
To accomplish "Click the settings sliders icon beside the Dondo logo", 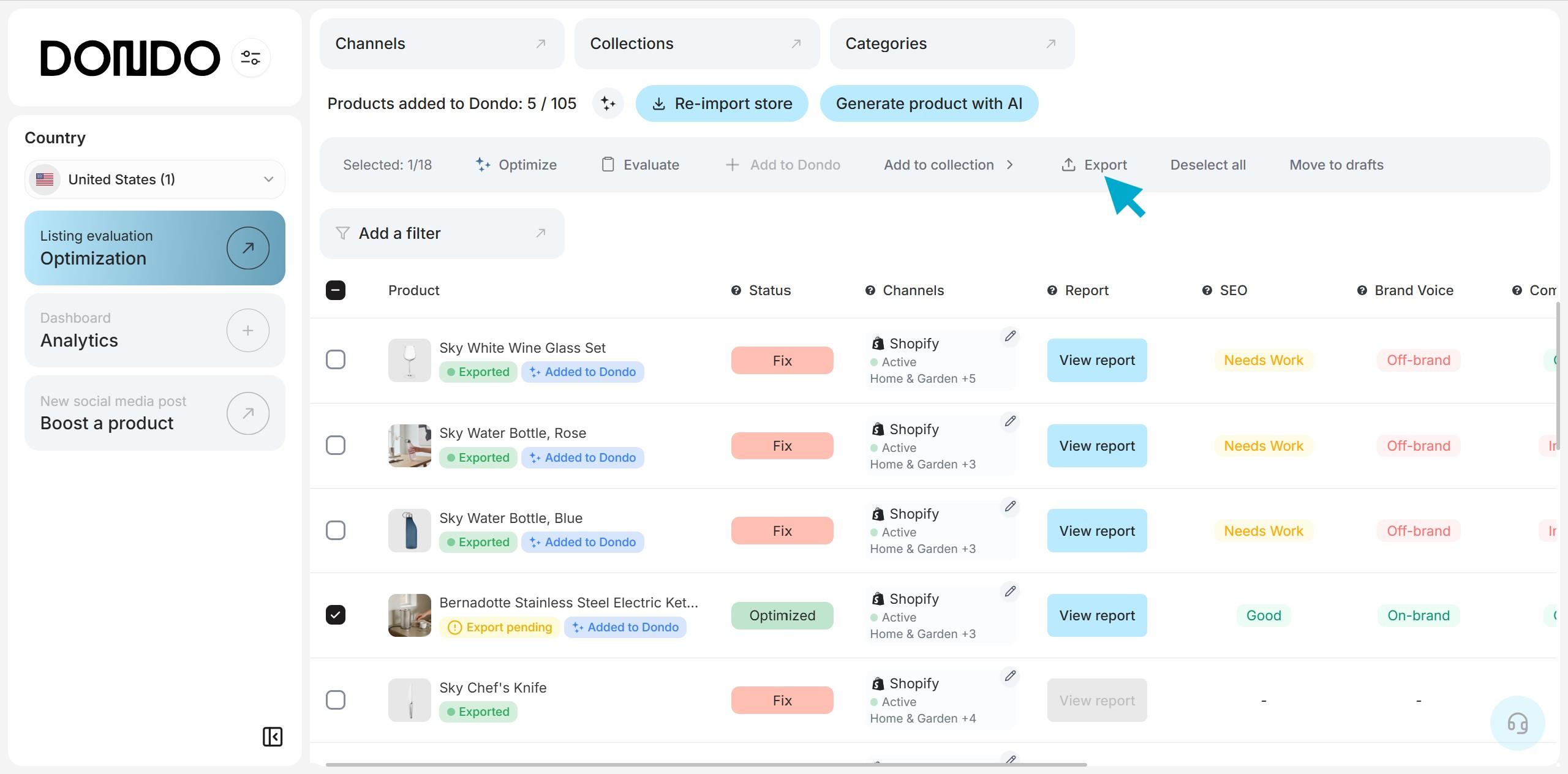I will tap(251, 58).
